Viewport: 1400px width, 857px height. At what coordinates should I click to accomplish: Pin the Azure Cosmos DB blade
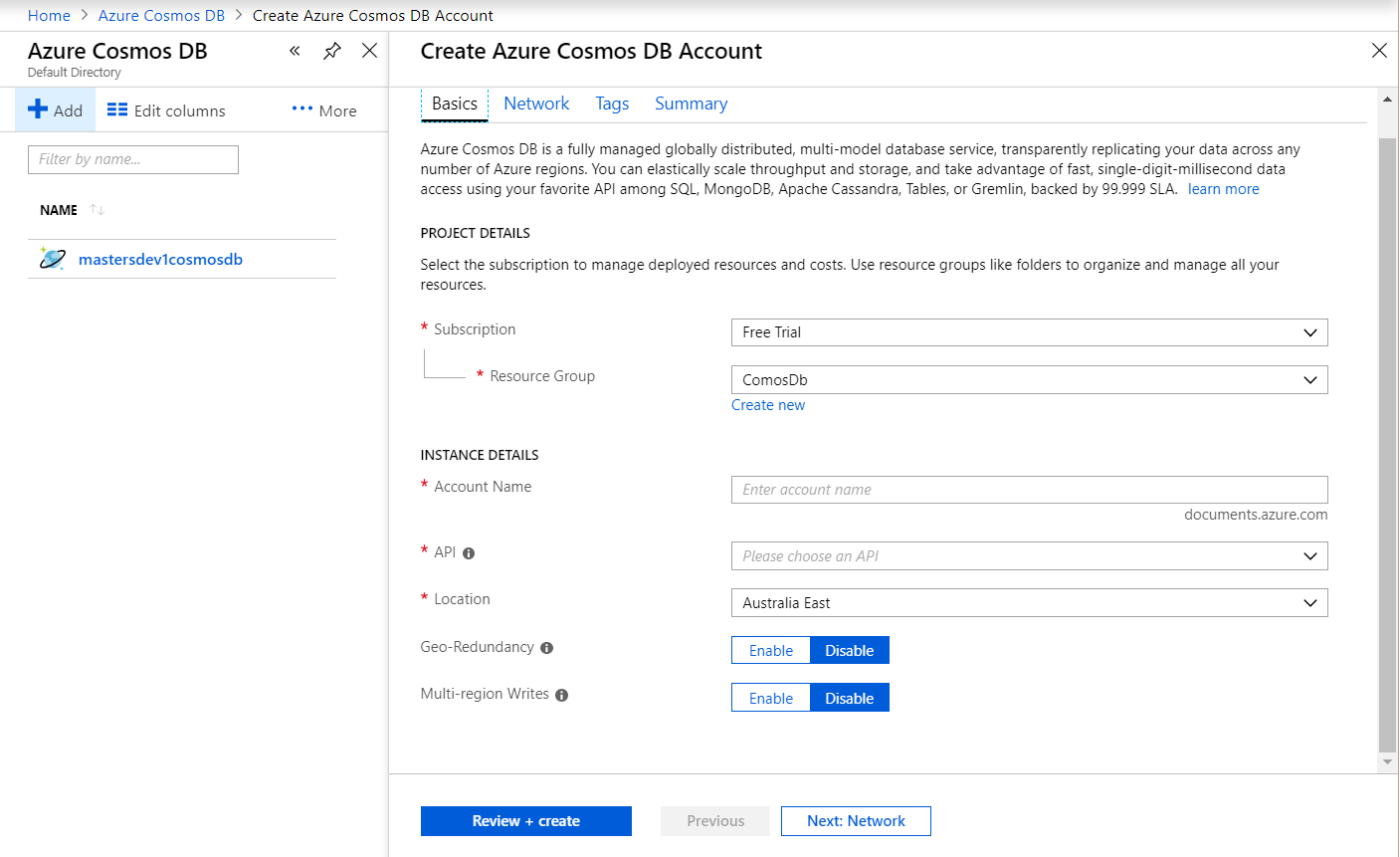click(332, 51)
